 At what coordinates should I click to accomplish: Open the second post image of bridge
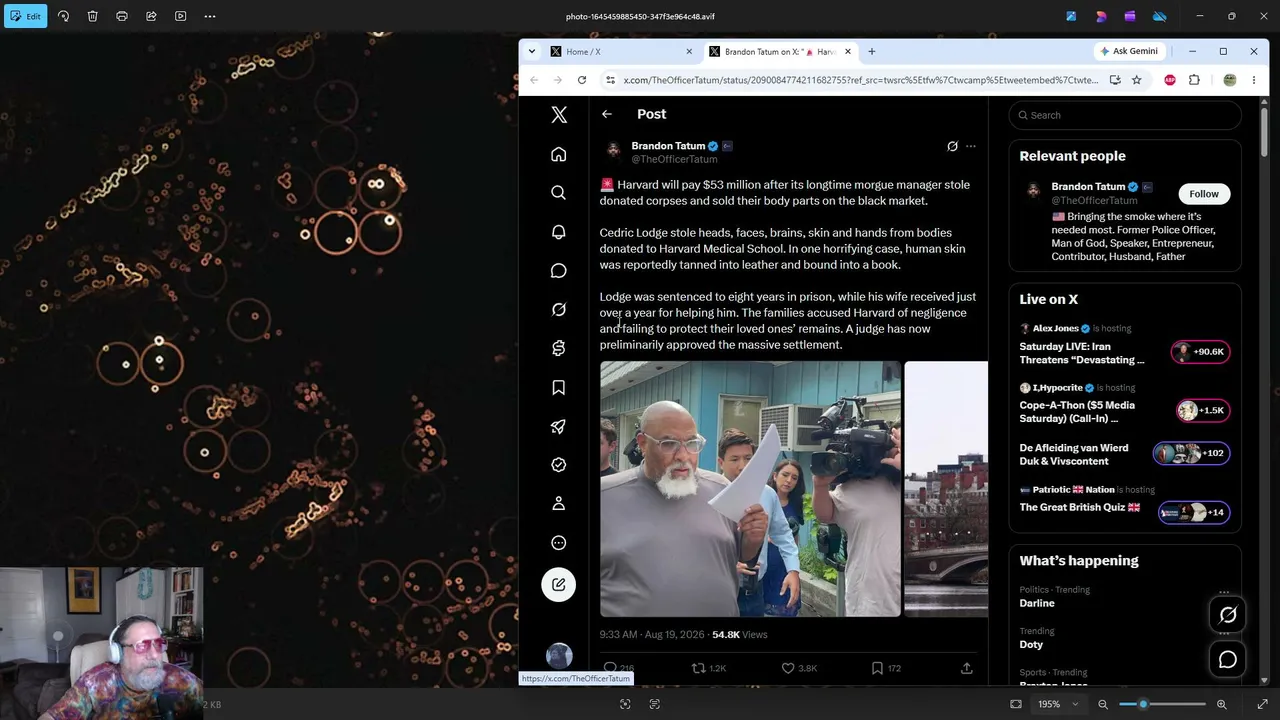[x=946, y=489]
